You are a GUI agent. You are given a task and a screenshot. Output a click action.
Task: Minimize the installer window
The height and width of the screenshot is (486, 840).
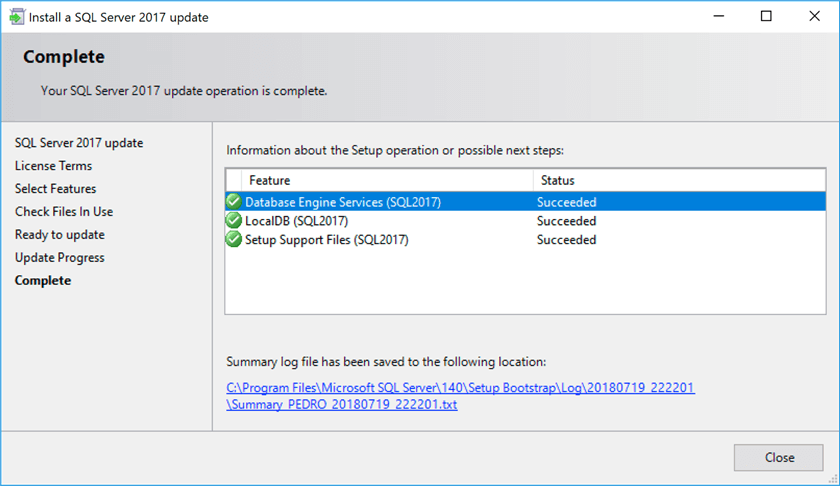click(721, 16)
